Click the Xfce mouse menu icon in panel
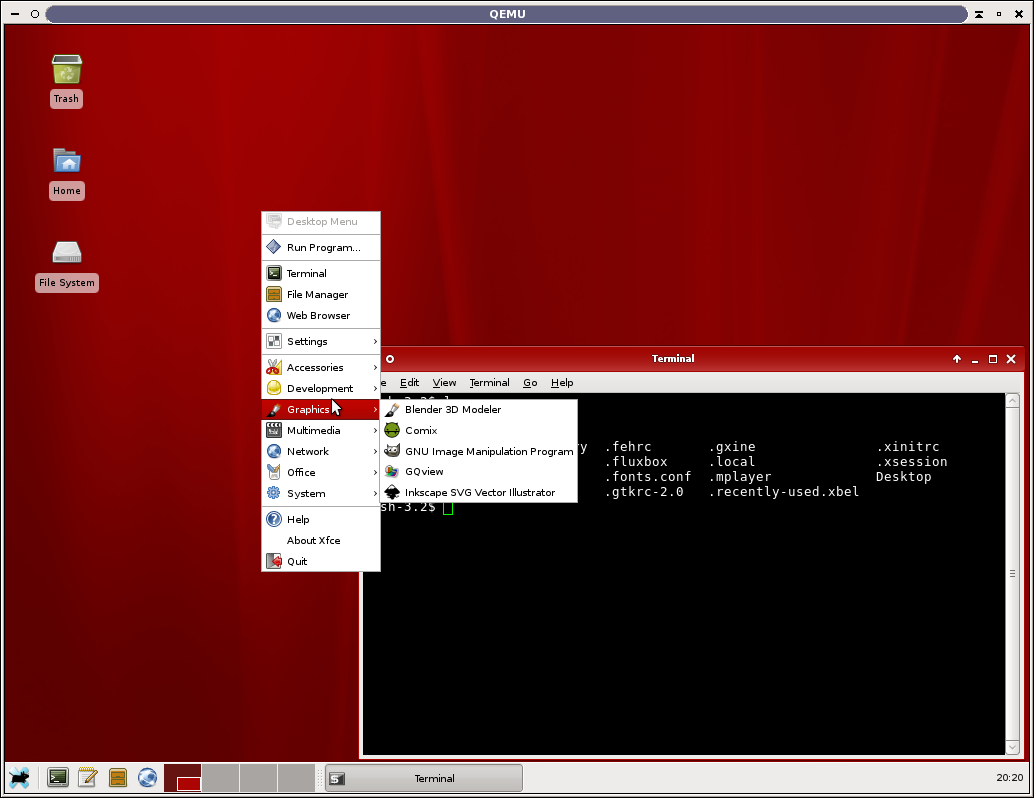The image size is (1034, 798). click(20, 778)
